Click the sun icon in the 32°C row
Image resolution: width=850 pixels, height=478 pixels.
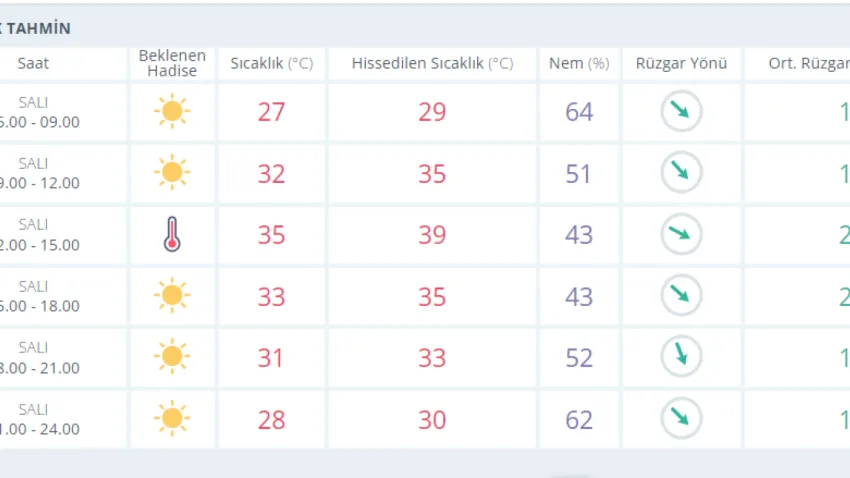[172, 173]
